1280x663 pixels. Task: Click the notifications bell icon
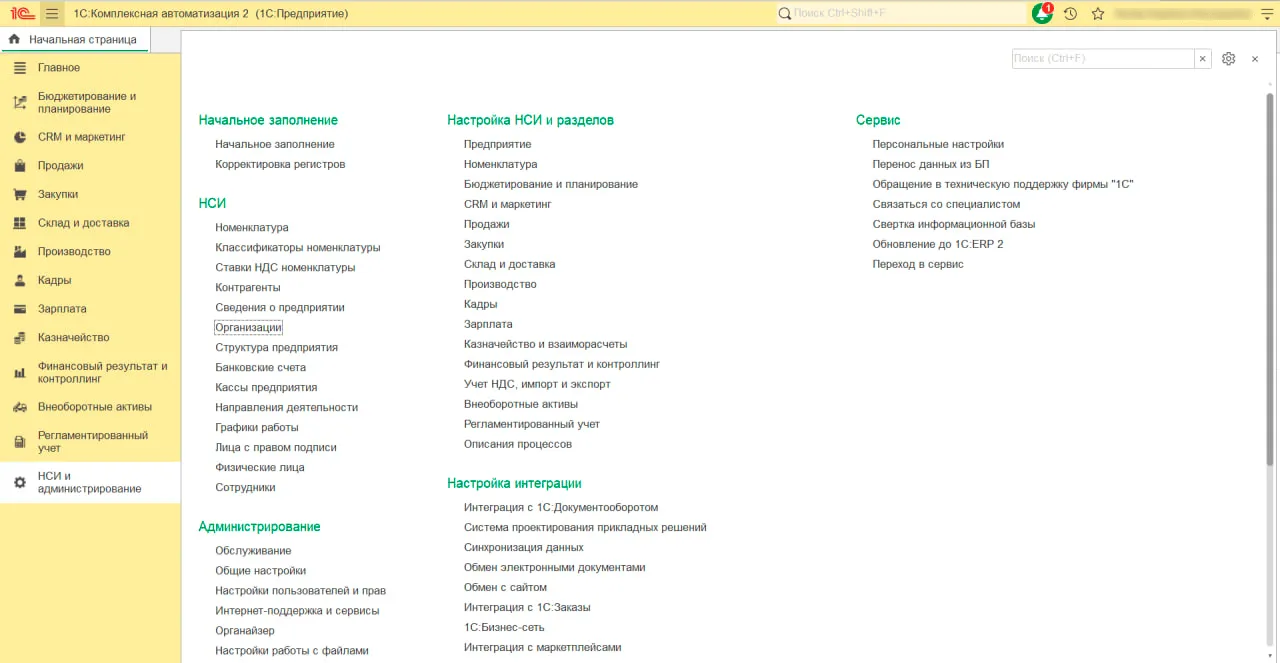click(x=1042, y=14)
